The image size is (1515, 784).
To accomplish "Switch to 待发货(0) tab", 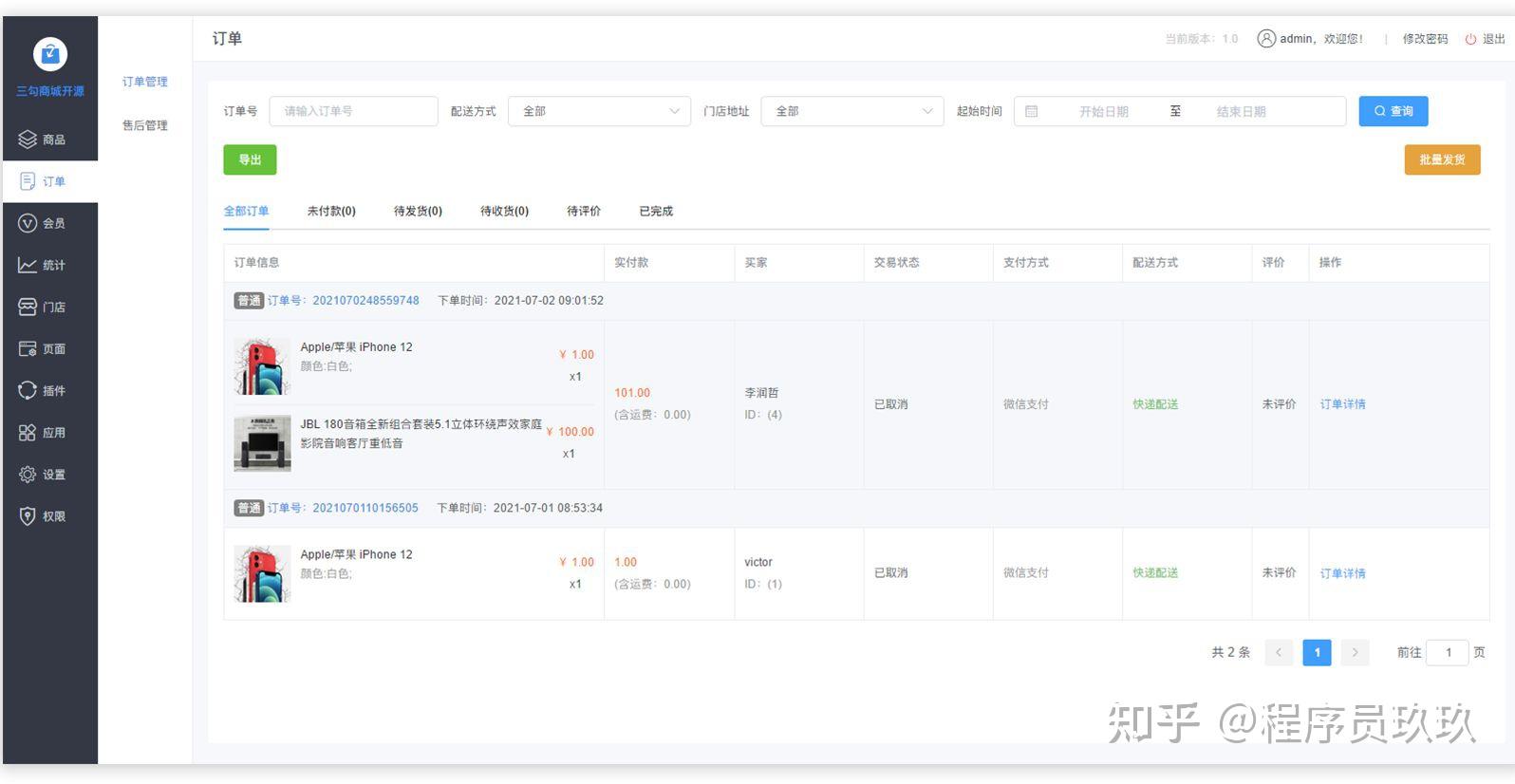I will tap(418, 211).
